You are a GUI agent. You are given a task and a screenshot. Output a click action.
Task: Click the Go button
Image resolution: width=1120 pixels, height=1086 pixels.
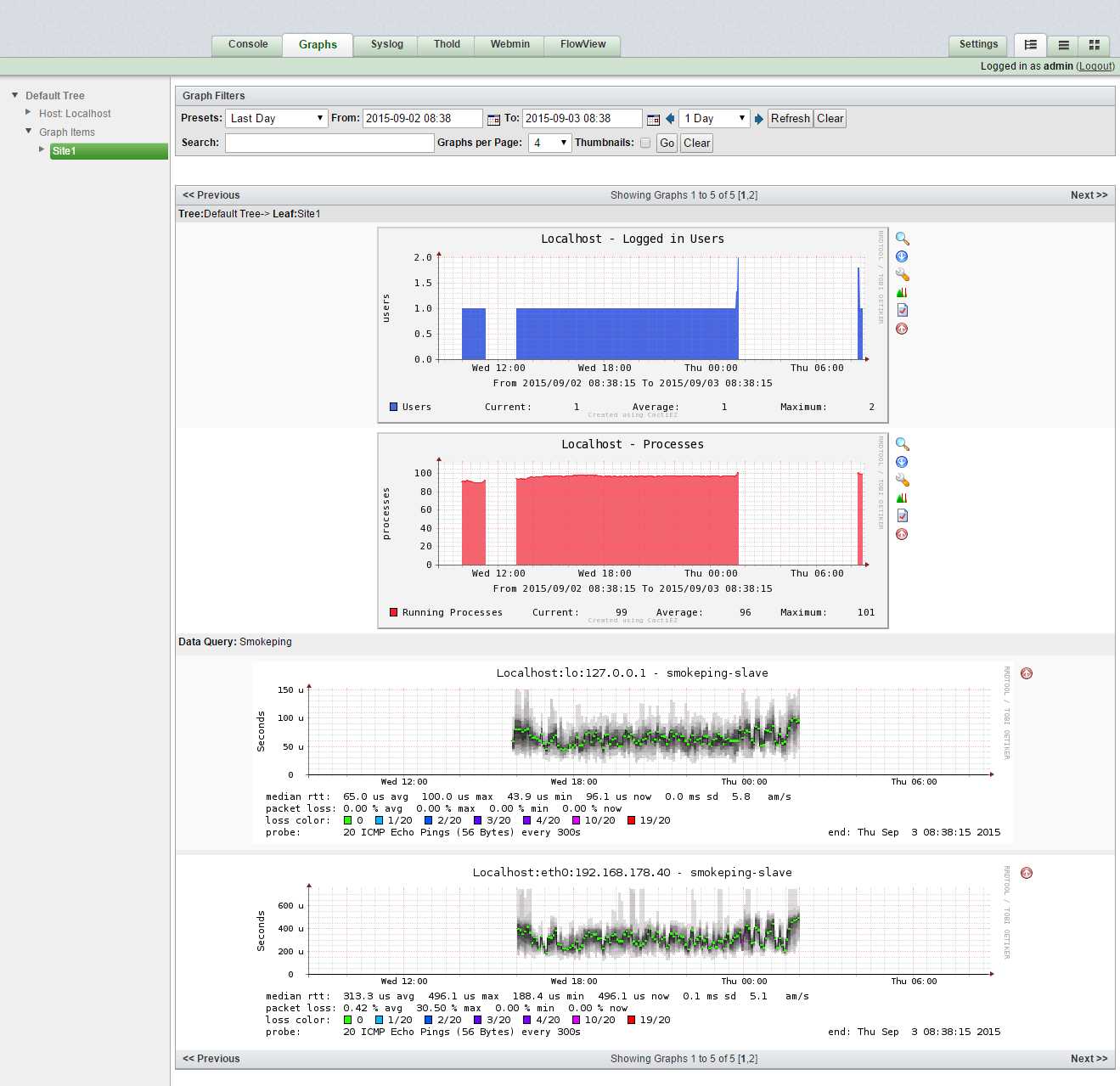click(x=667, y=143)
